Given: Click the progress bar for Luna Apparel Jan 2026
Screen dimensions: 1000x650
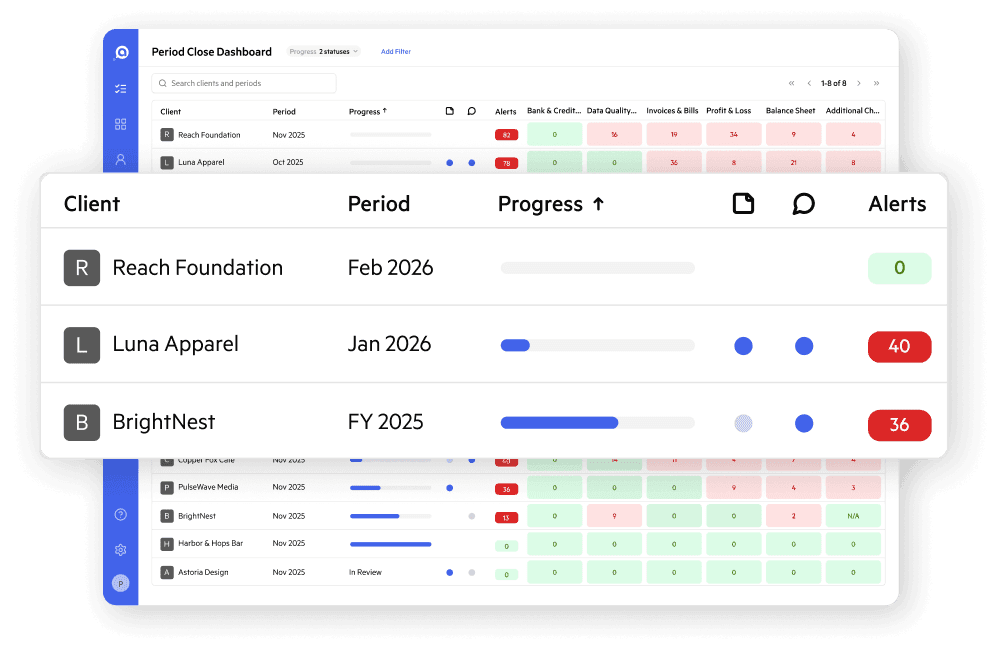Looking at the screenshot, I should (598, 346).
